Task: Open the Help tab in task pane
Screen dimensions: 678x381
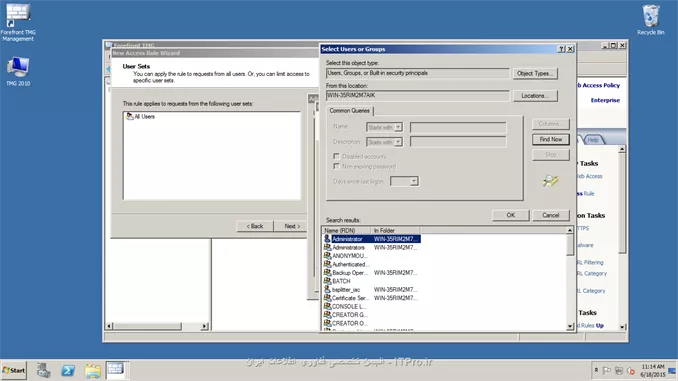Action: tap(594, 140)
